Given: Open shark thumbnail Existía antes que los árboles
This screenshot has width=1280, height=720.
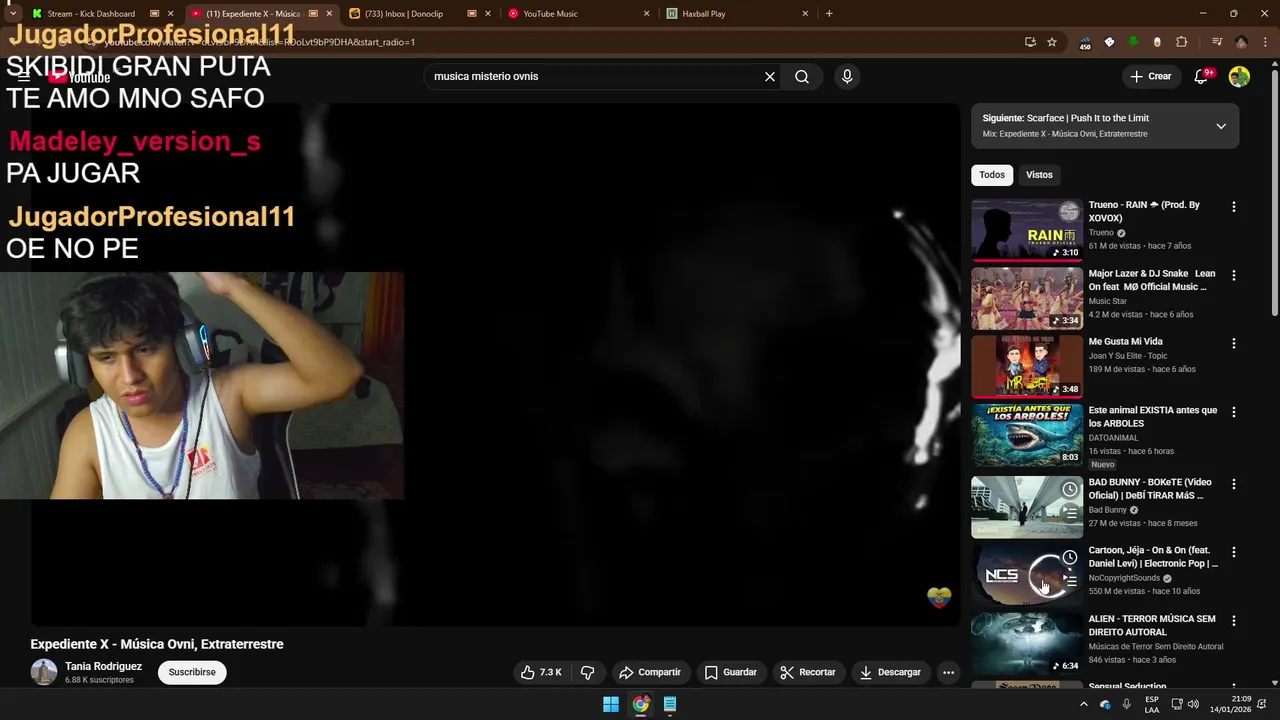Looking at the screenshot, I should pyautogui.click(x=1027, y=435).
